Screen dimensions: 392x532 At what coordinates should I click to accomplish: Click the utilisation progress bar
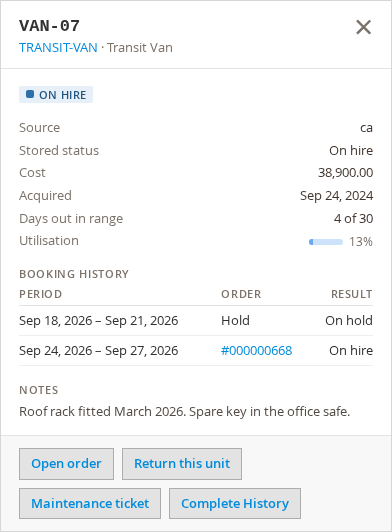pos(326,242)
